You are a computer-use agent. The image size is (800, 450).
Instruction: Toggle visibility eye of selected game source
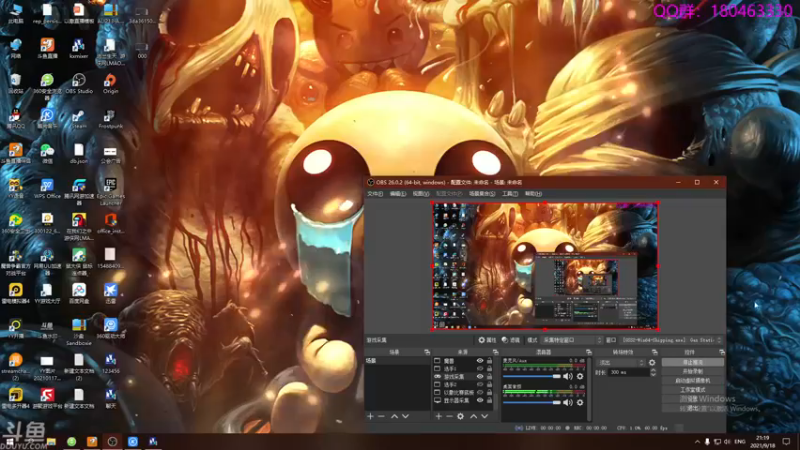(x=480, y=377)
